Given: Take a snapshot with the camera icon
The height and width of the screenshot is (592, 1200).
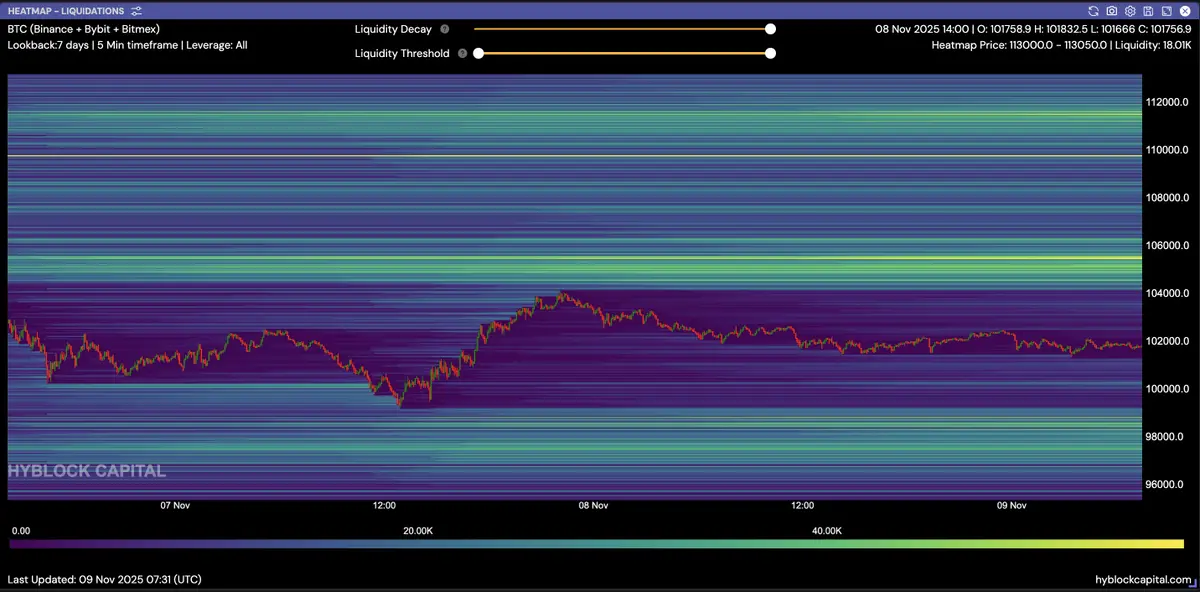Looking at the screenshot, I should tap(1111, 11).
